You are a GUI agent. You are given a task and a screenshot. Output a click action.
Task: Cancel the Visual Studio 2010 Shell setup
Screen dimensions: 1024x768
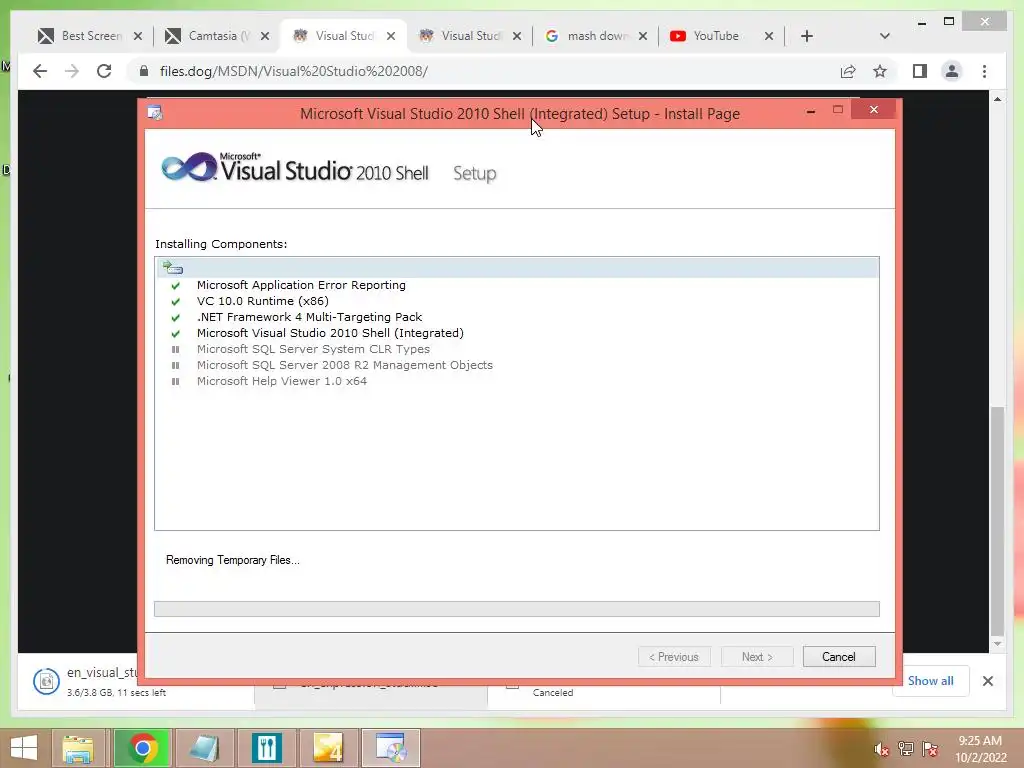839,656
